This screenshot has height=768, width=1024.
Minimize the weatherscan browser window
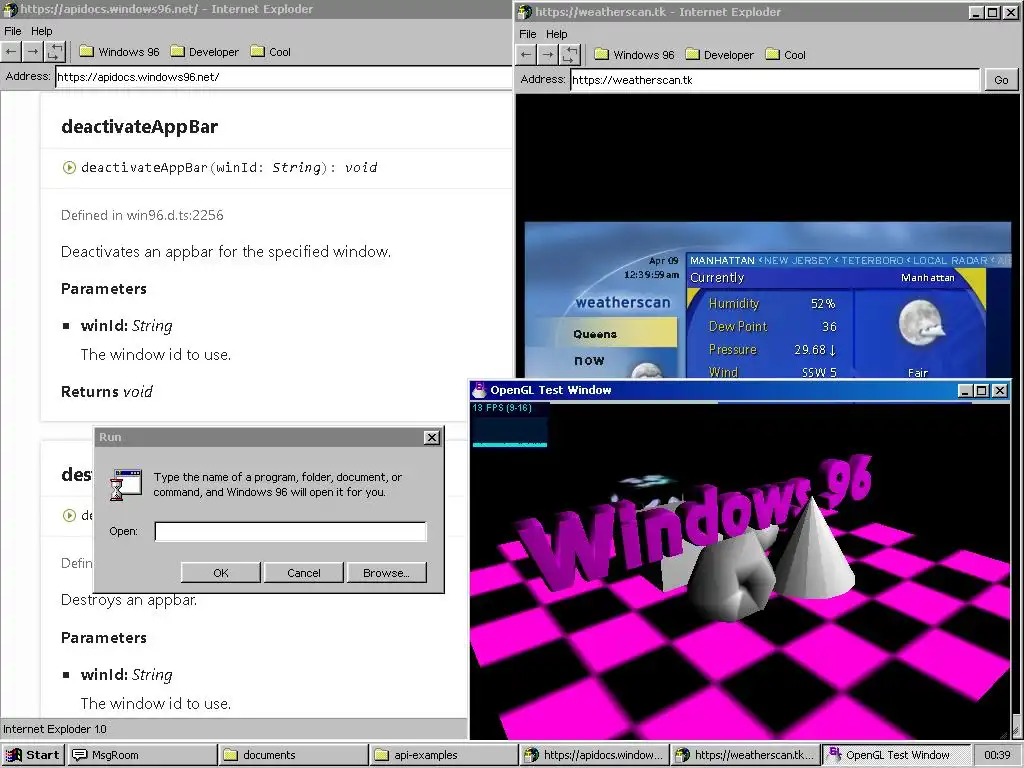976,12
